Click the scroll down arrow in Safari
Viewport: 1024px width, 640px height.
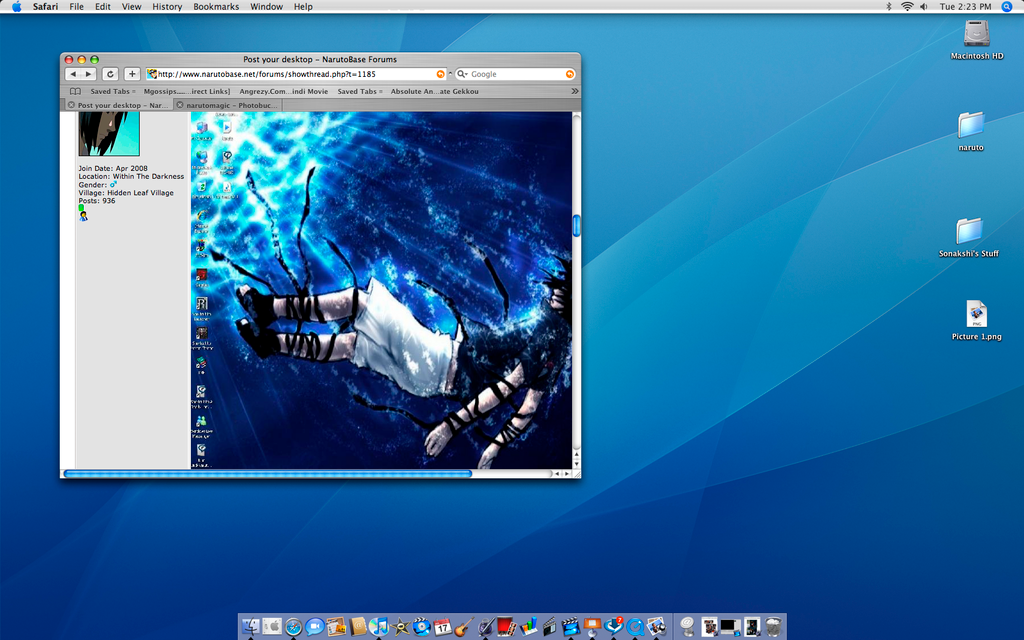[576, 464]
